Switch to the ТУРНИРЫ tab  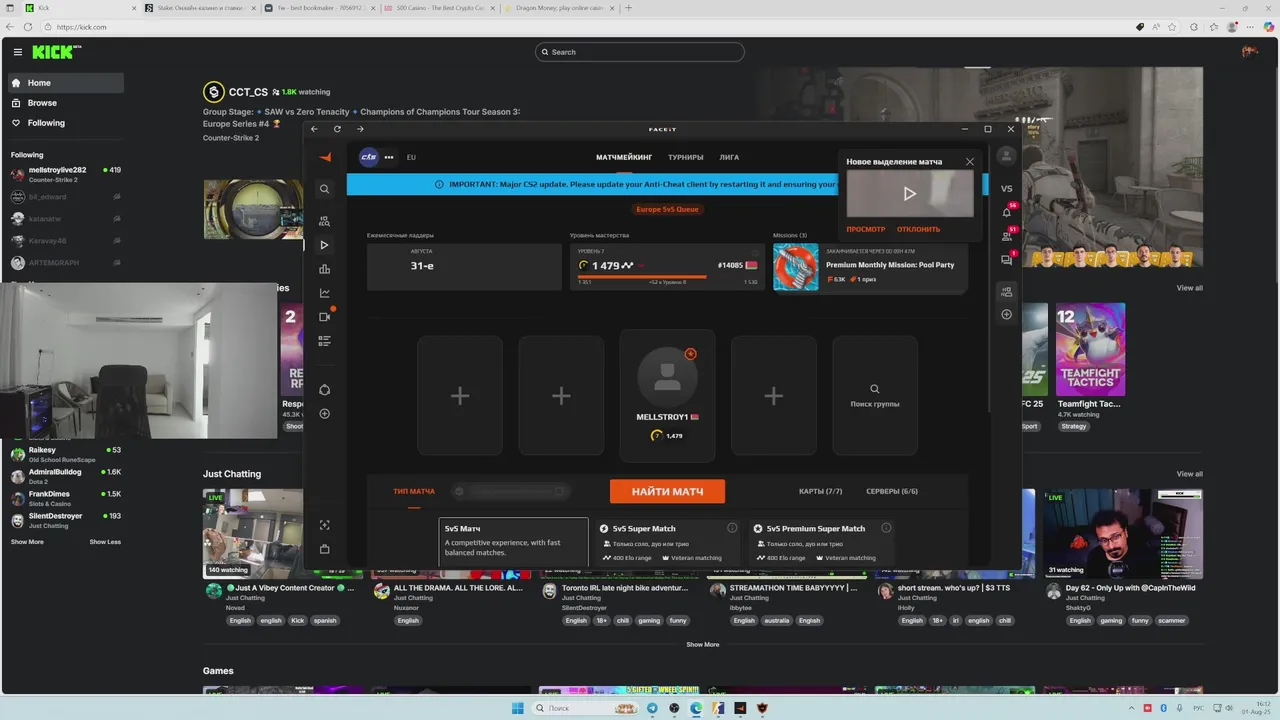pos(686,157)
